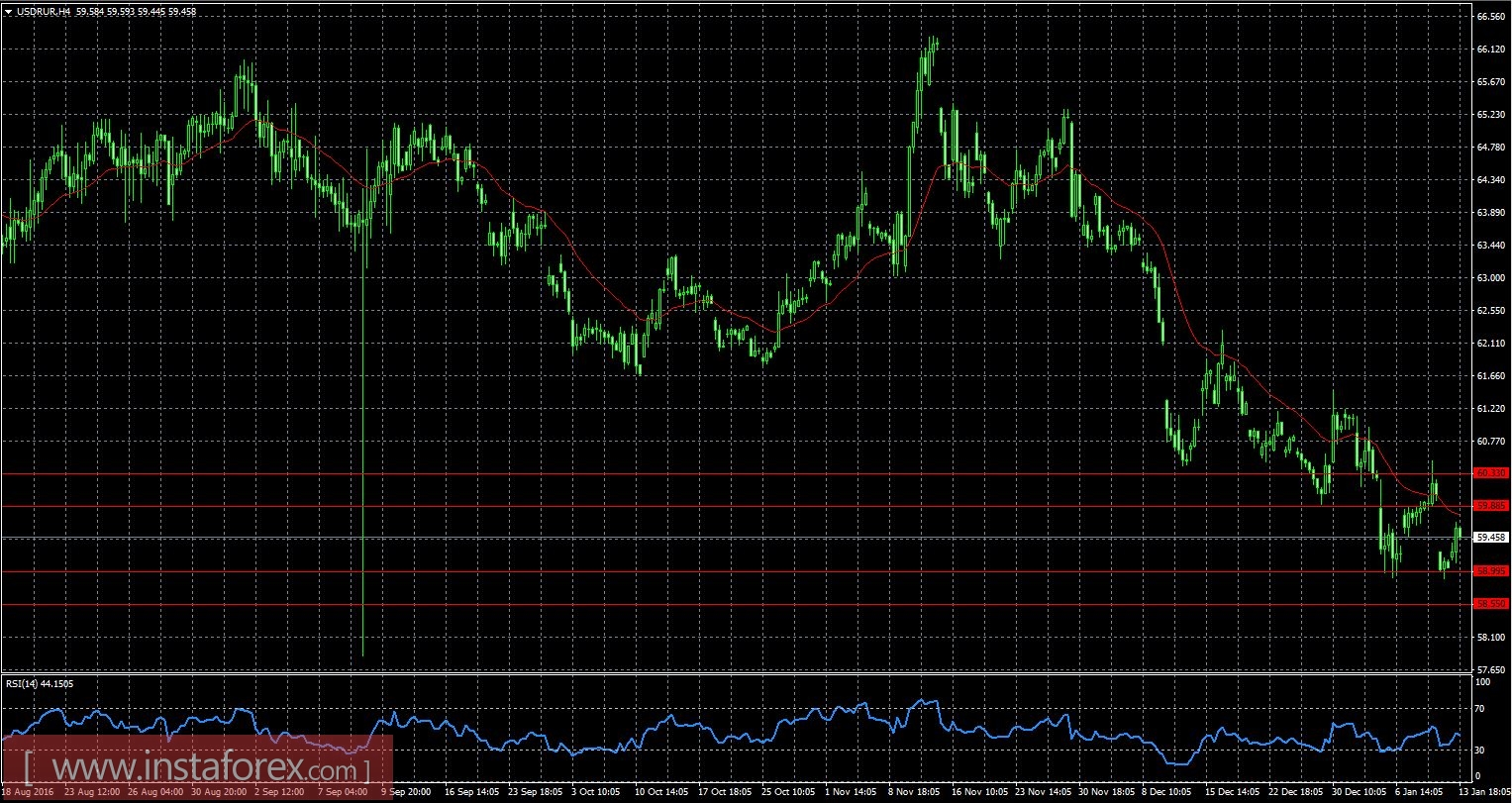This screenshot has width=1512, height=803.
Task: Click the 30 Nov 18:05 date label
Action: pyautogui.click(x=1108, y=793)
